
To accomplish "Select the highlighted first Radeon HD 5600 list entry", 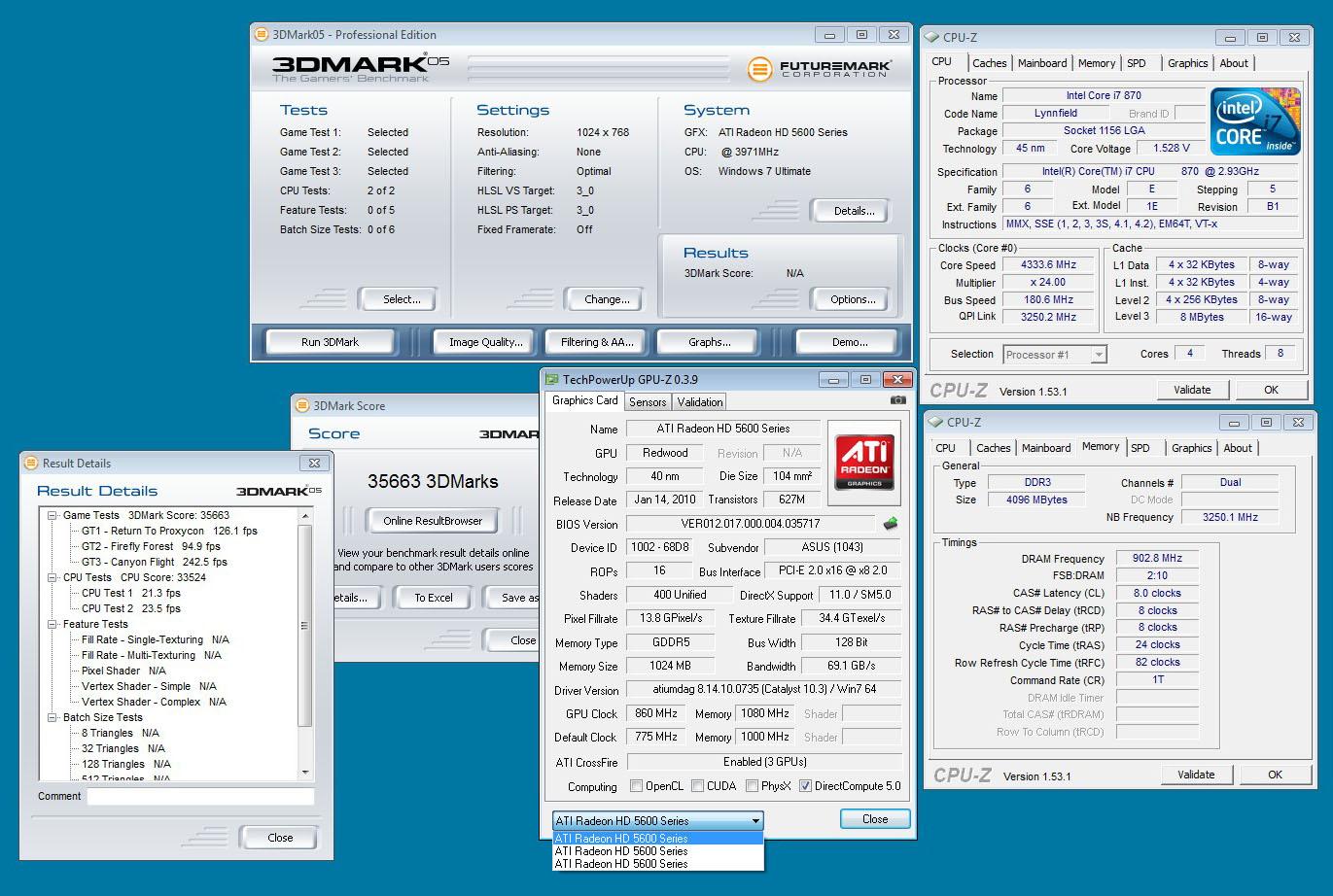I will [658, 839].
